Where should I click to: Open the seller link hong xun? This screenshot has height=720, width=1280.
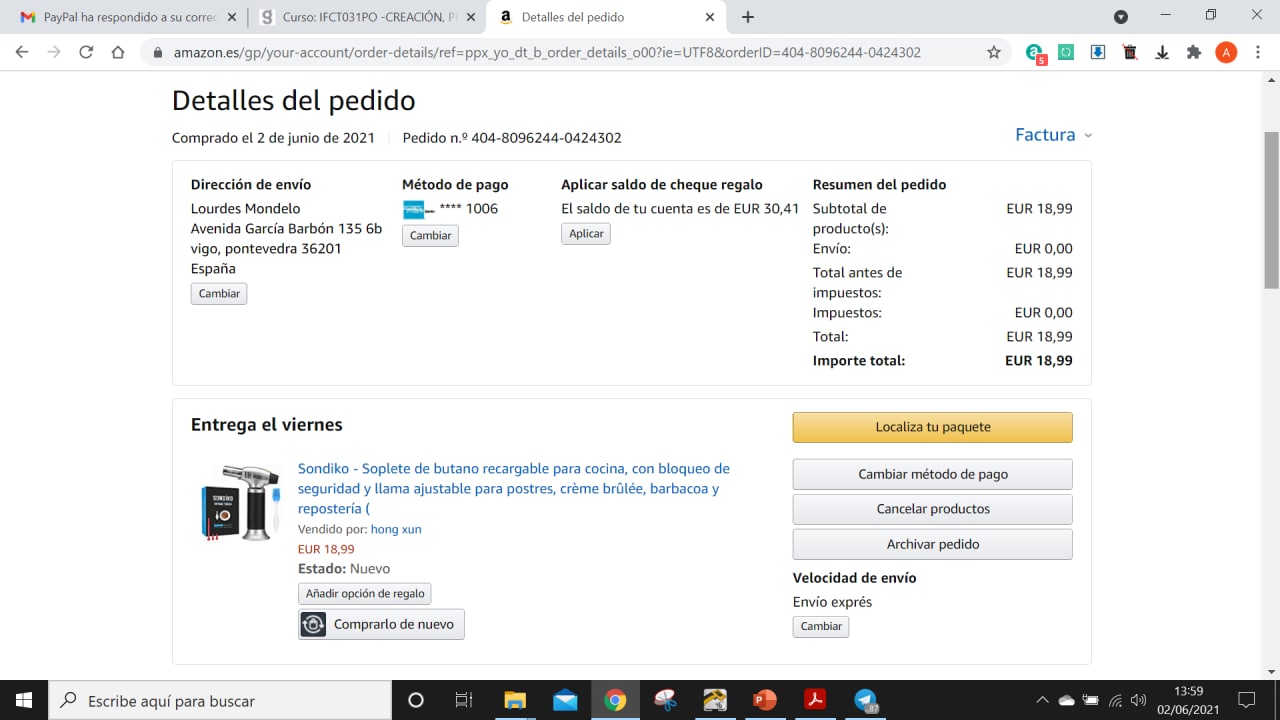[396, 529]
